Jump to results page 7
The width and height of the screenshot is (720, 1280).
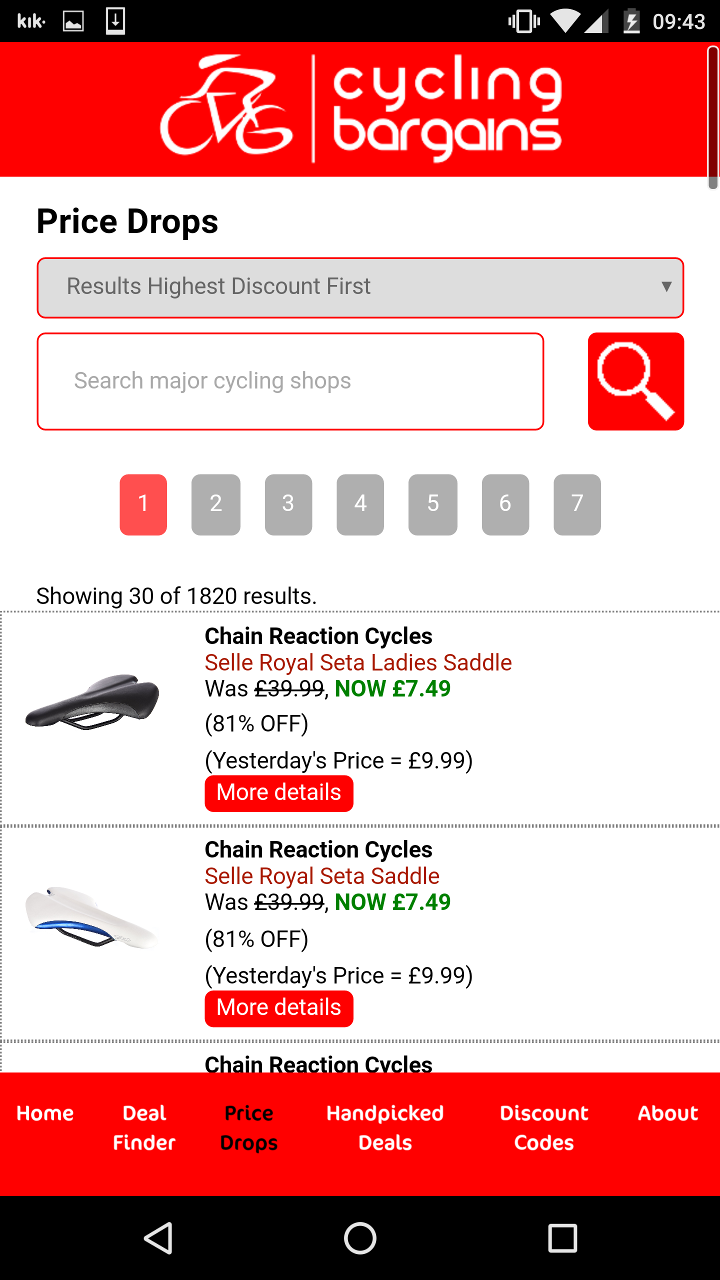577,504
